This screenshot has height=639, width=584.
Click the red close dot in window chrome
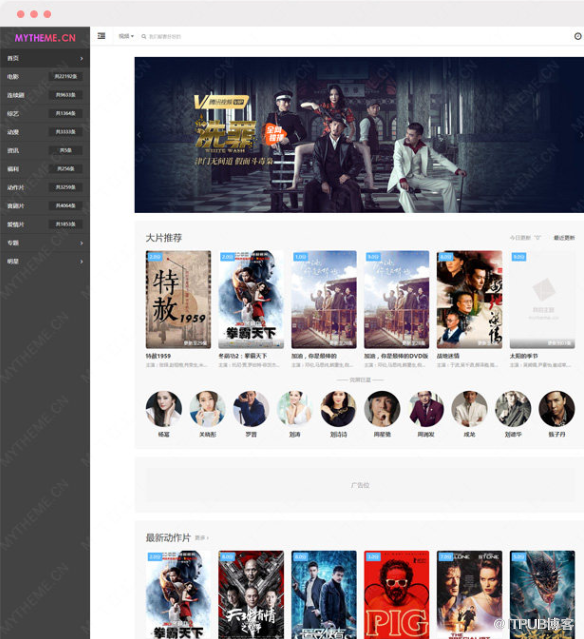21,14
